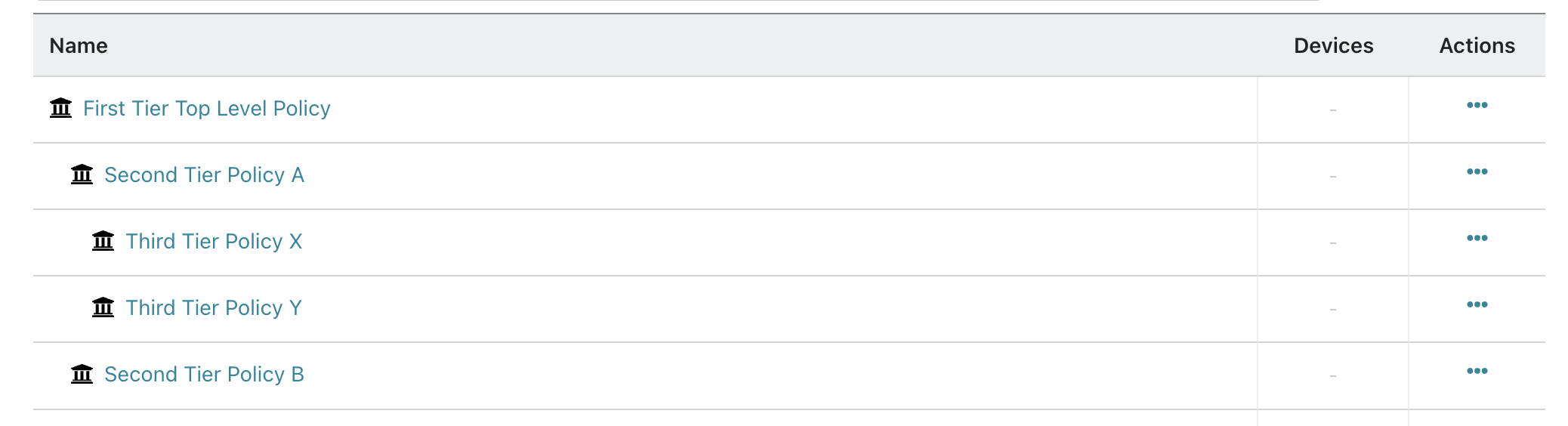Click the Second Tier Policy A icon
Image resolution: width=1568 pixels, height=426 pixels.
coord(82,174)
